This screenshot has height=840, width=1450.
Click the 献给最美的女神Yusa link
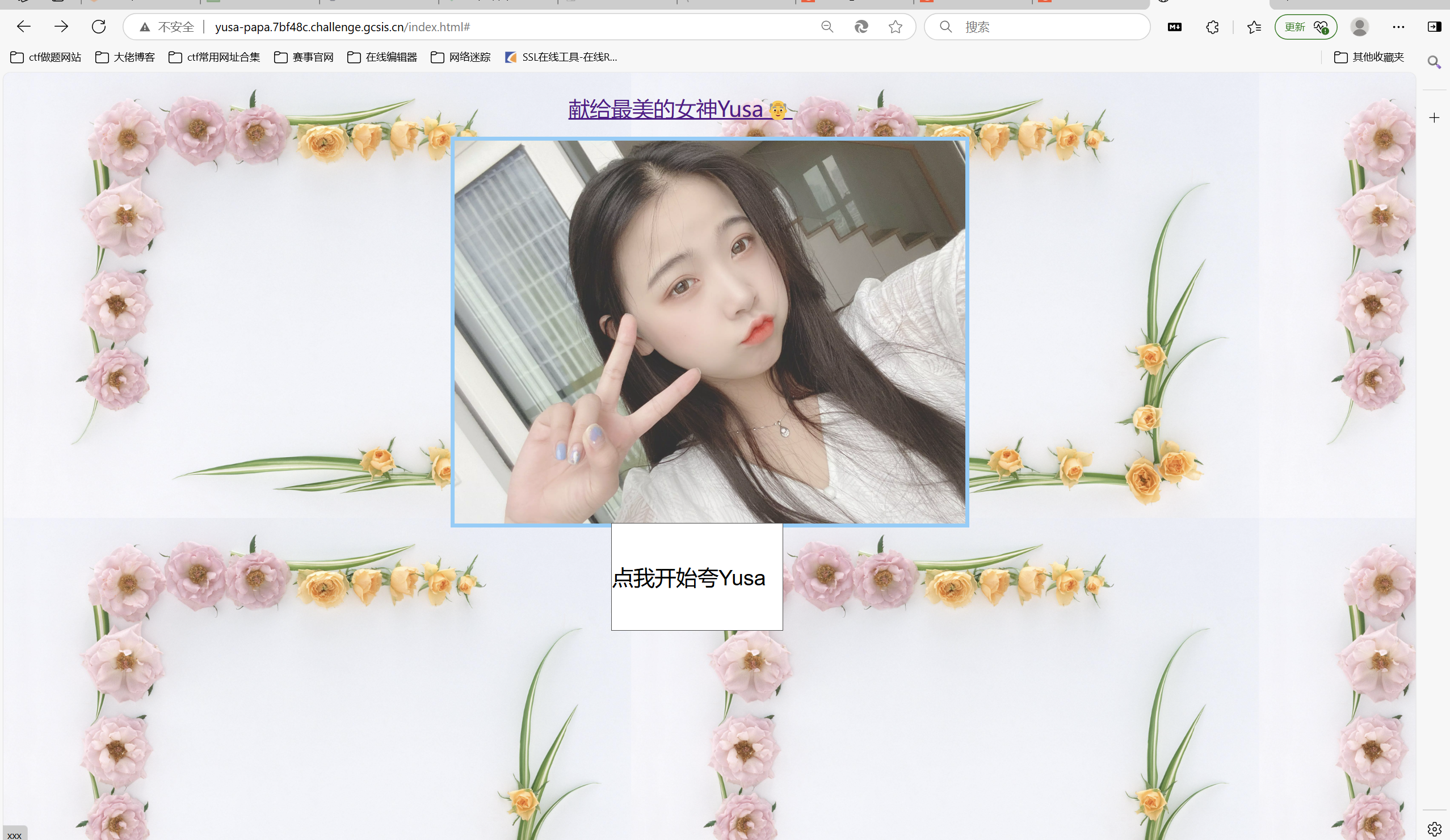[679, 109]
